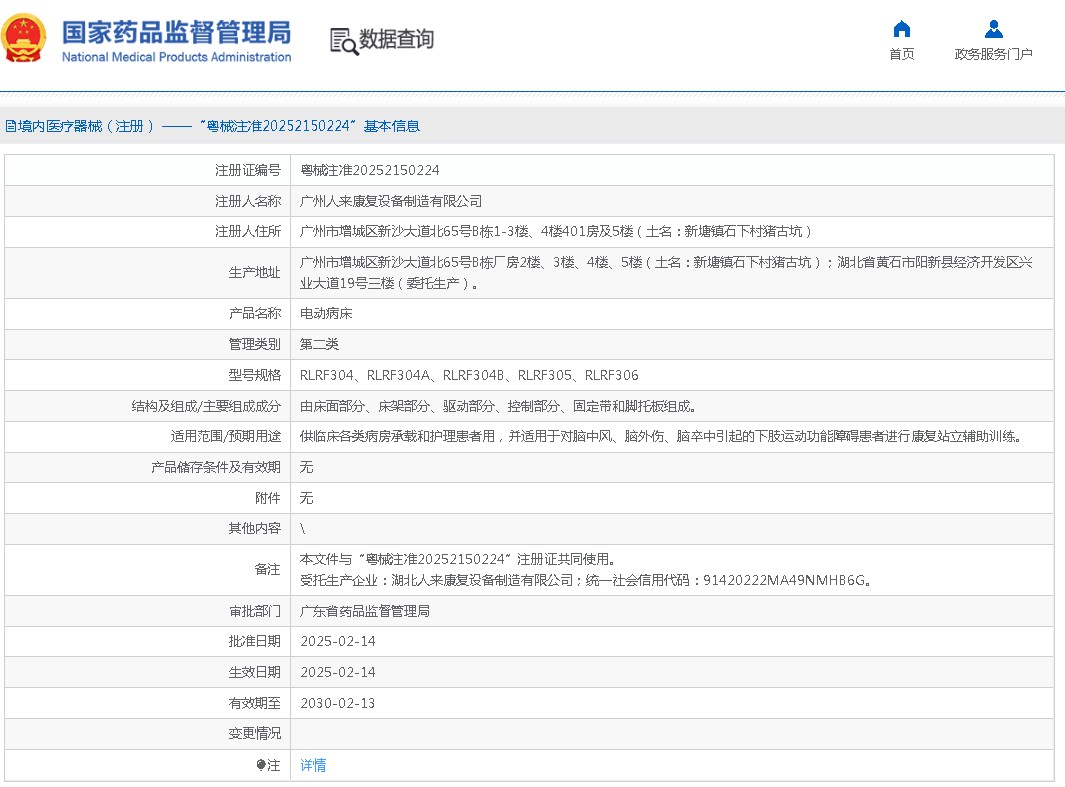Click the 型号规格 label cell
Screen dimensions: 1065x787
click(x=147, y=375)
